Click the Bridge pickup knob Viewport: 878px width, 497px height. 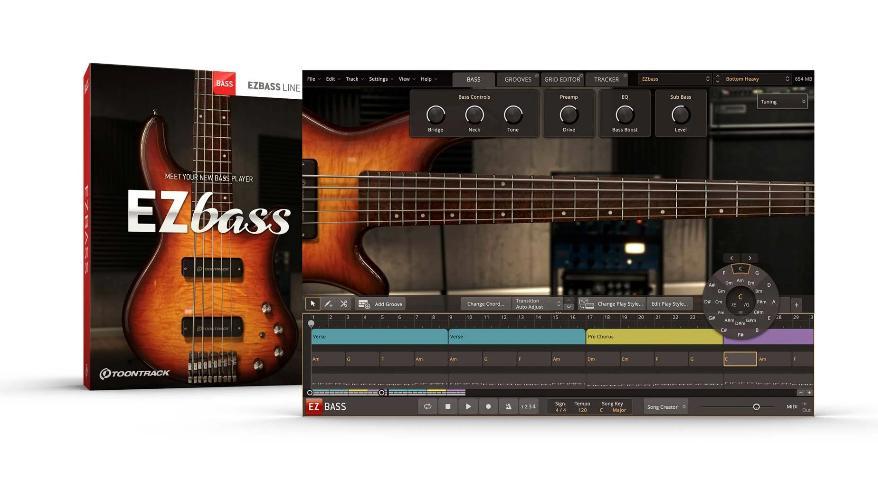pos(435,115)
